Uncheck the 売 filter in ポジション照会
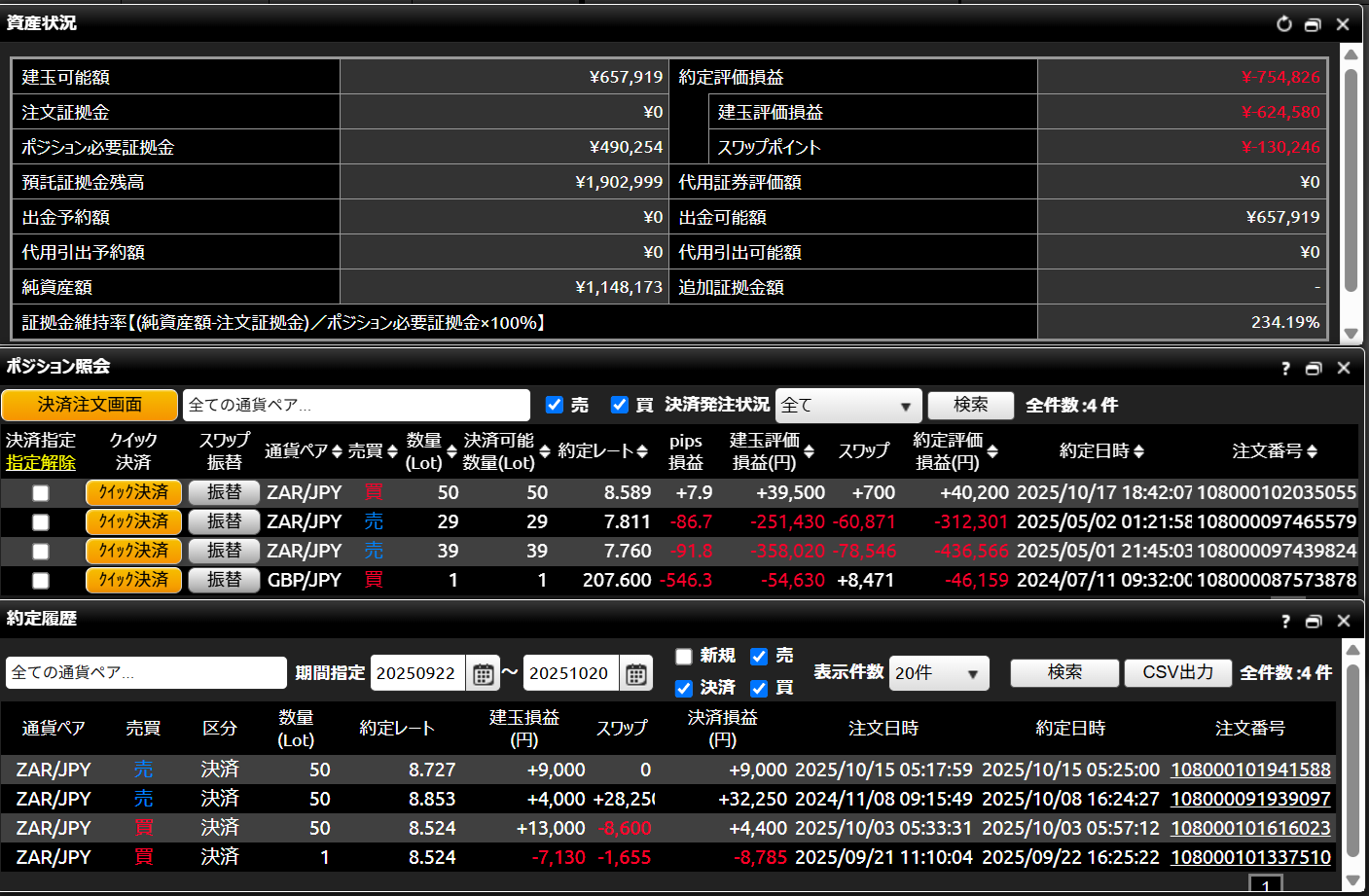Viewport: 1369px width, 896px height. pos(555,405)
